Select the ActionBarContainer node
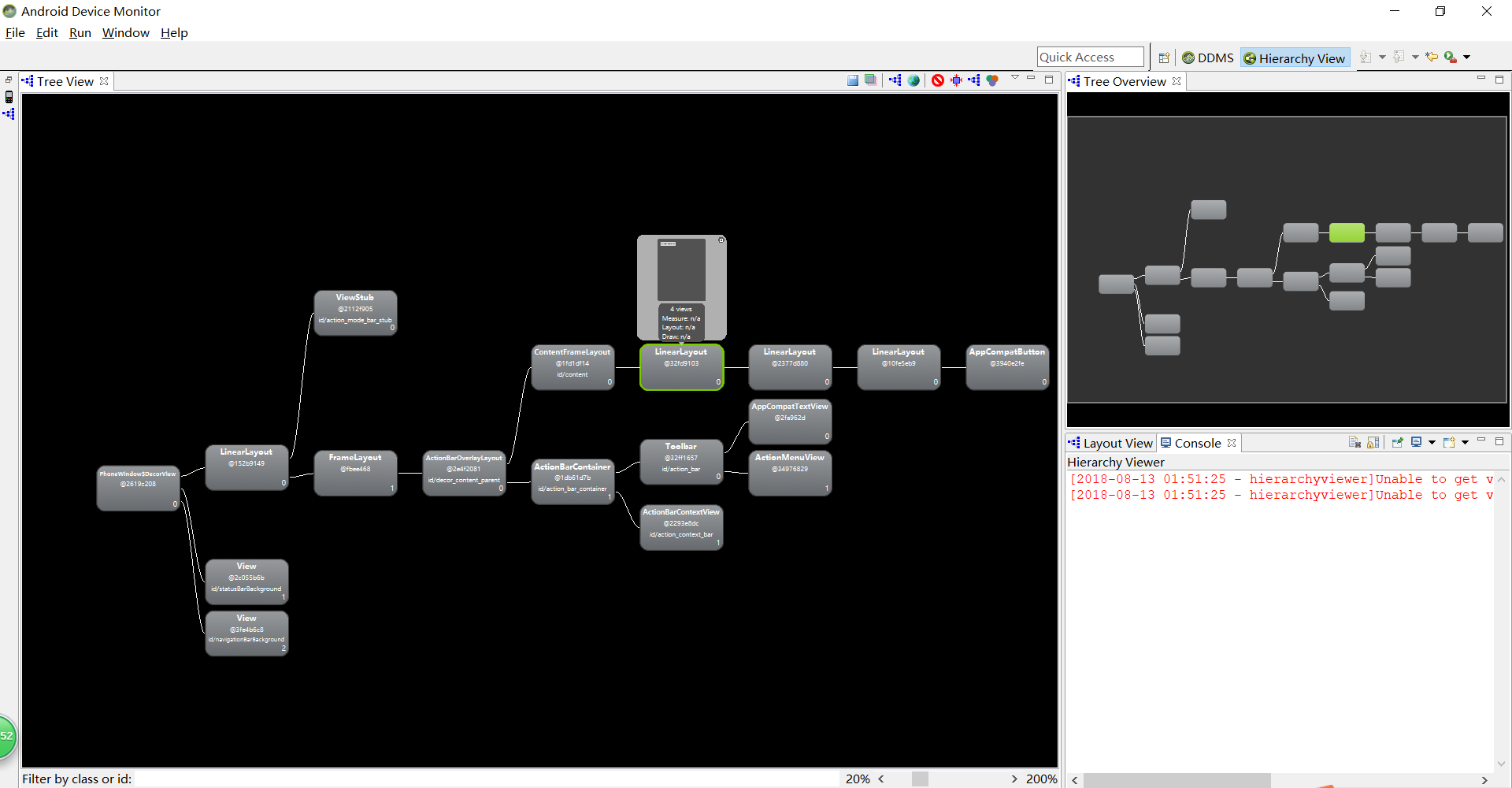Image resolution: width=1512 pixels, height=788 pixels. click(573, 482)
